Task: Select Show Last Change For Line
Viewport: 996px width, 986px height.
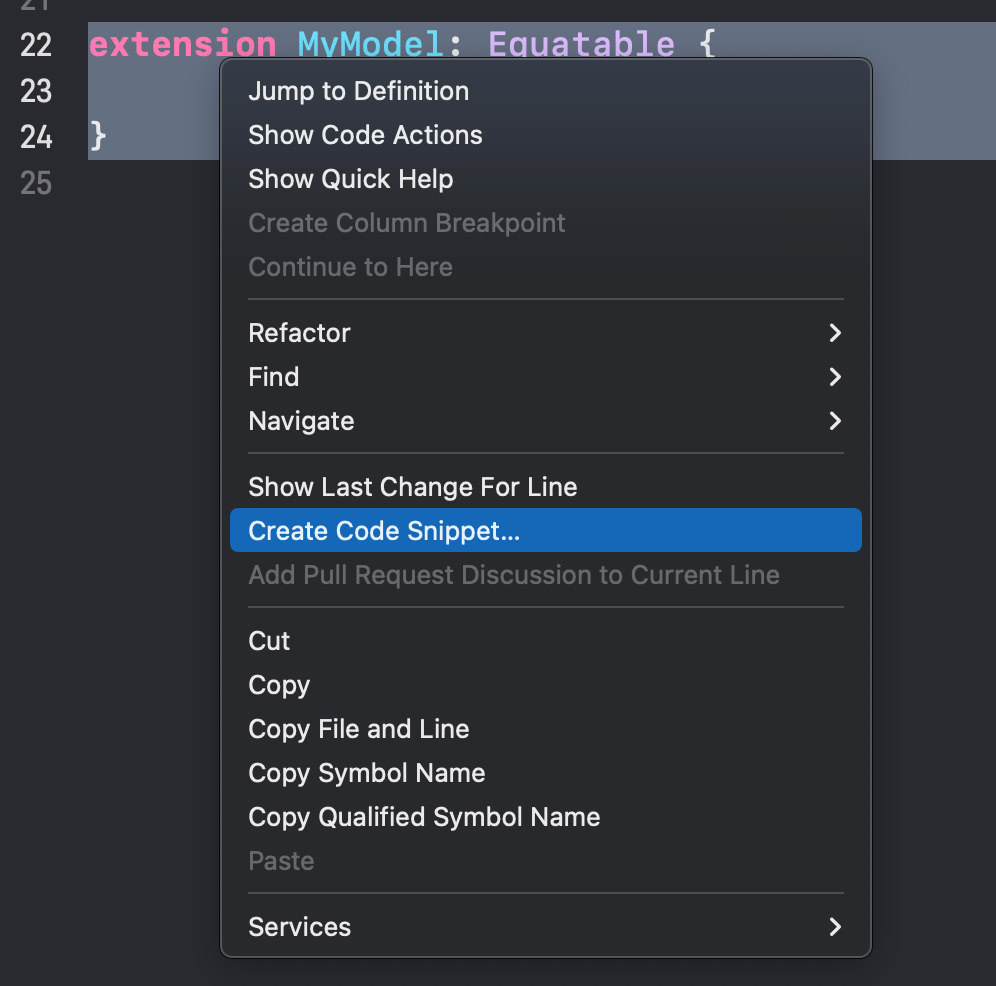Action: (x=546, y=487)
